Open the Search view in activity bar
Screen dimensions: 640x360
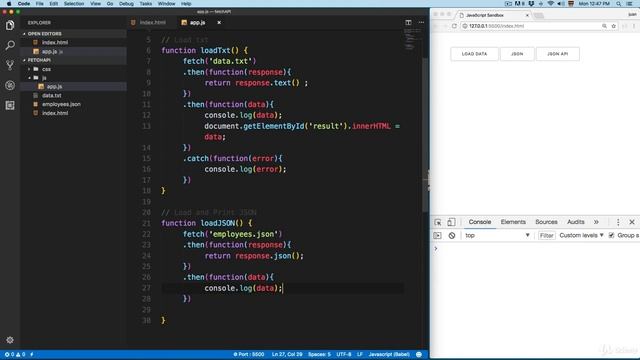10,45
